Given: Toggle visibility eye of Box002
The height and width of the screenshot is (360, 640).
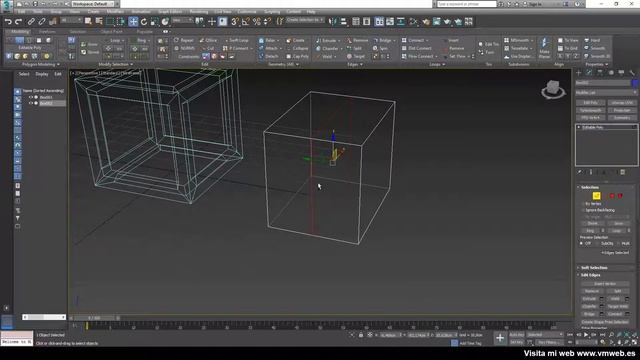Looking at the screenshot, I should tap(31, 103).
